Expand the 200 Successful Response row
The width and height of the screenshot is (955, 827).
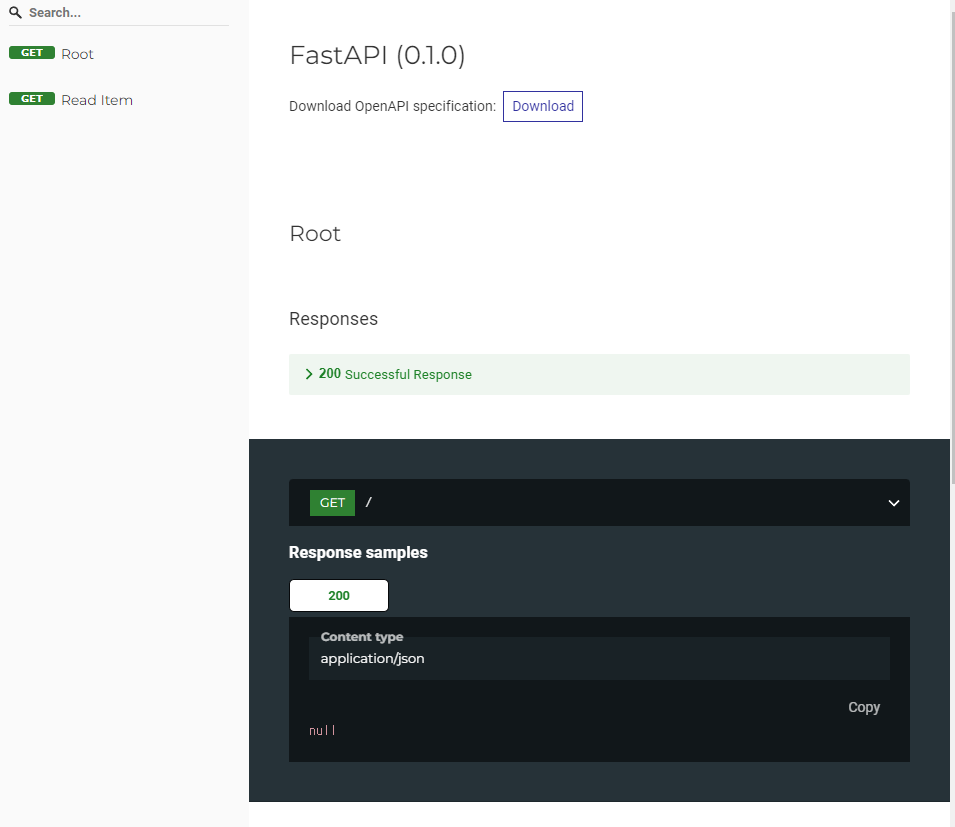[599, 374]
